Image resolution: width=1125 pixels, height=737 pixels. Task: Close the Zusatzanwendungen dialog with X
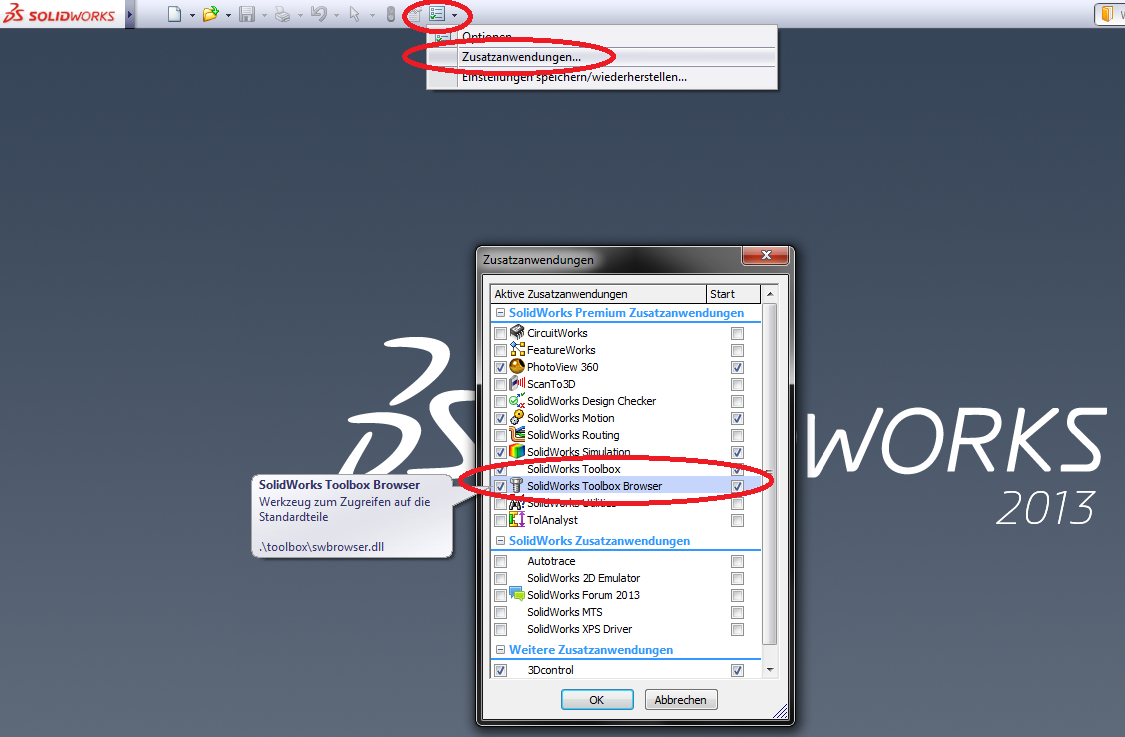tap(766, 255)
